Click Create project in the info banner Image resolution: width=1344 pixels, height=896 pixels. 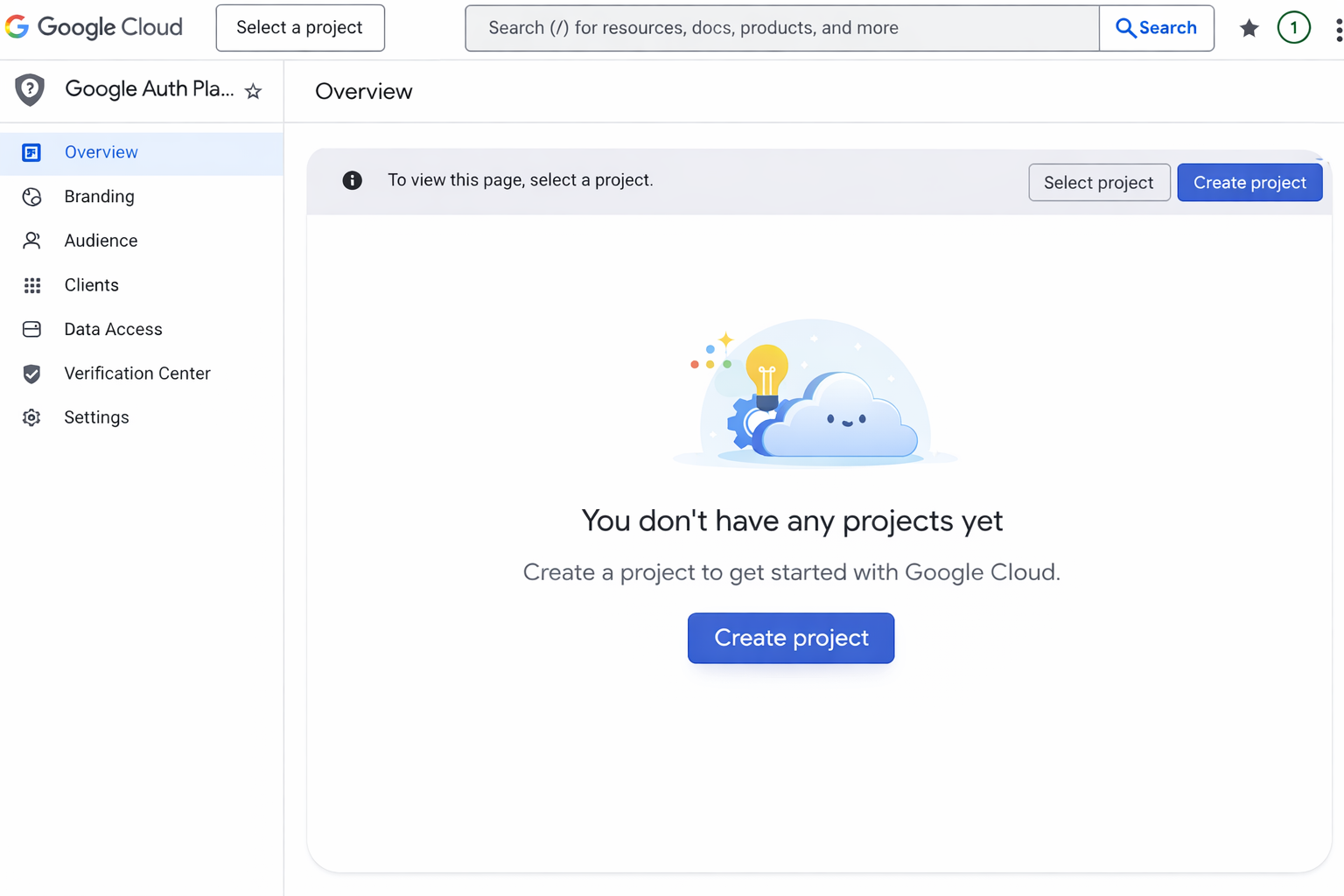(x=1249, y=183)
